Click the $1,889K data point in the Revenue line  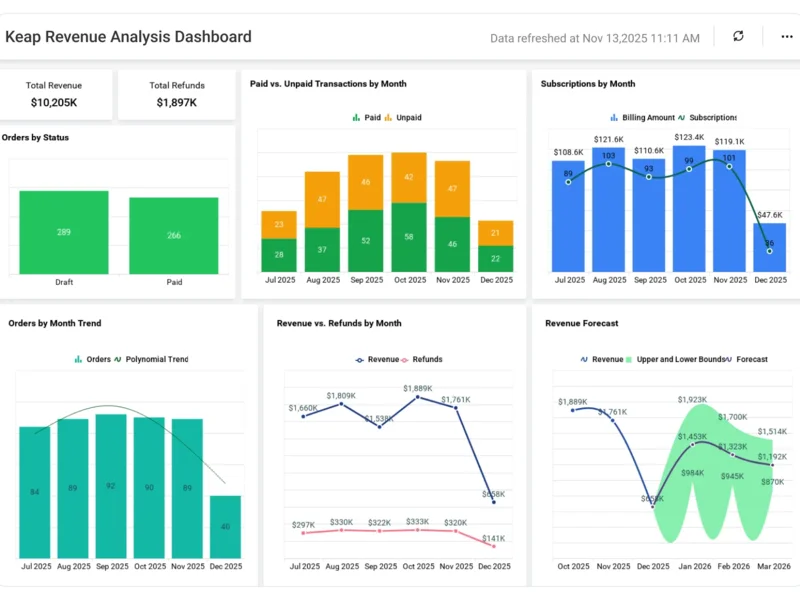pyautogui.click(x=417, y=398)
